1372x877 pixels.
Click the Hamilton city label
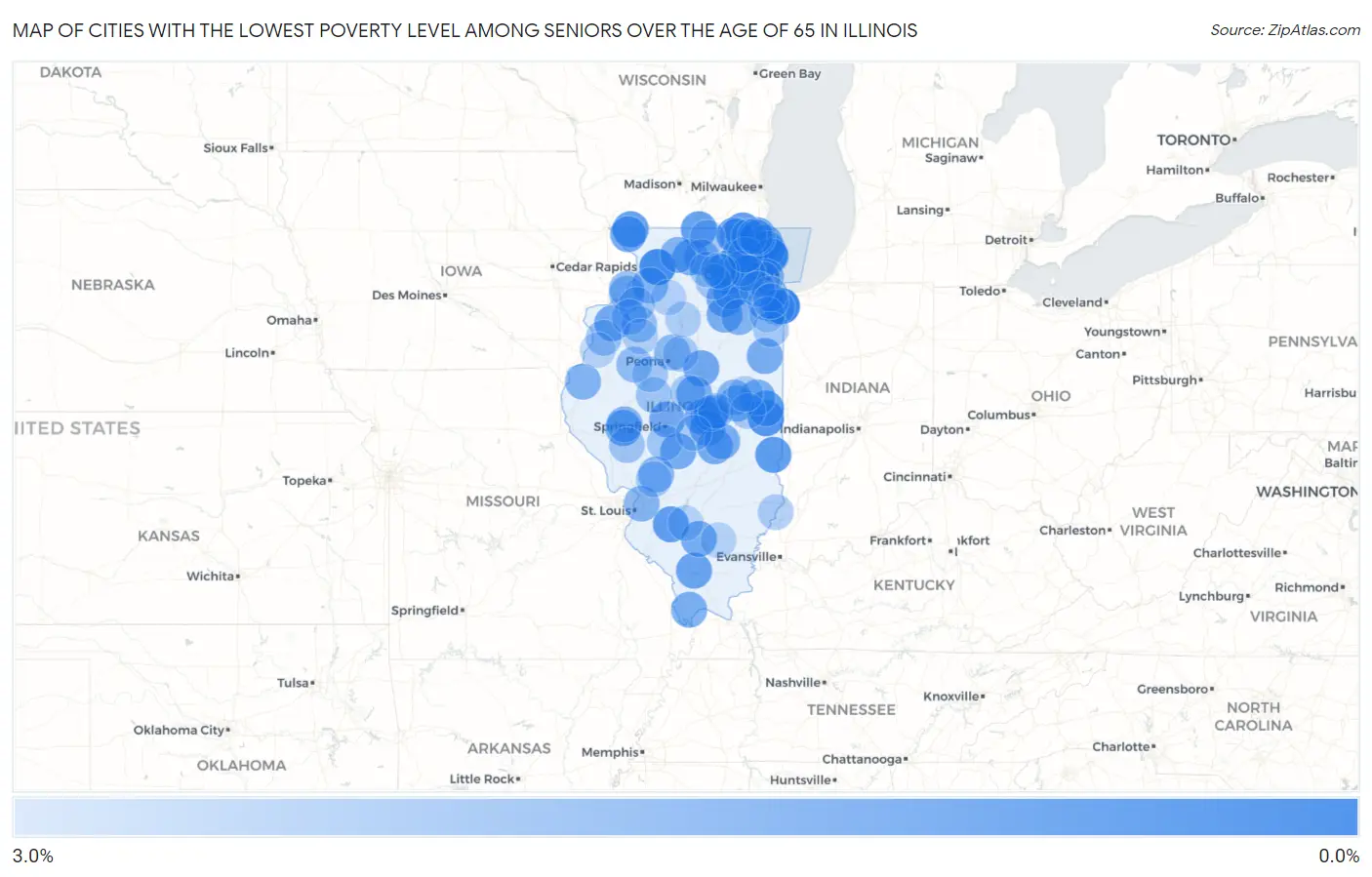click(x=1176, y=169)
